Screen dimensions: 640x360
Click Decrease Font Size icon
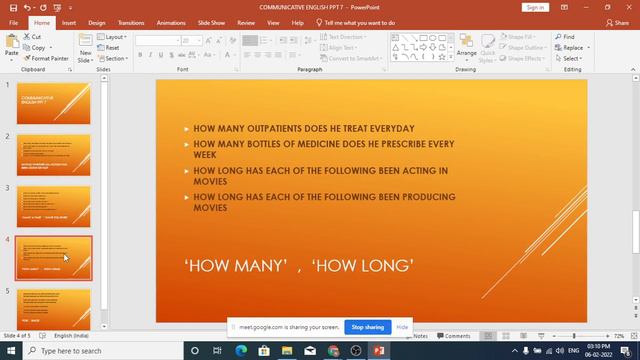[219, 40]
